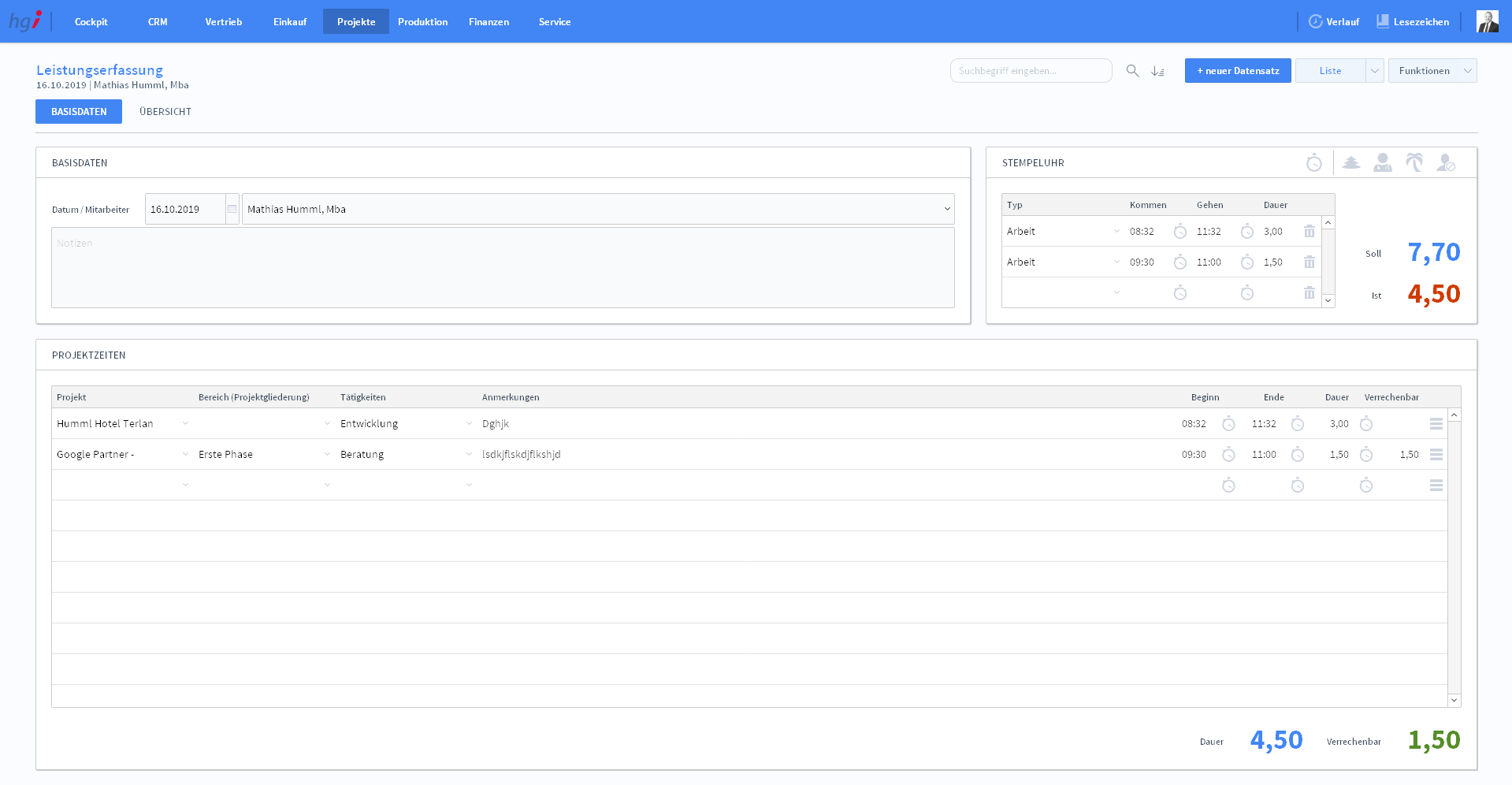Image resolution: width=1512 pixels, height=785 pixels.
Task: Expand the arrow next to Liste button
Action: coord(1374,71)
